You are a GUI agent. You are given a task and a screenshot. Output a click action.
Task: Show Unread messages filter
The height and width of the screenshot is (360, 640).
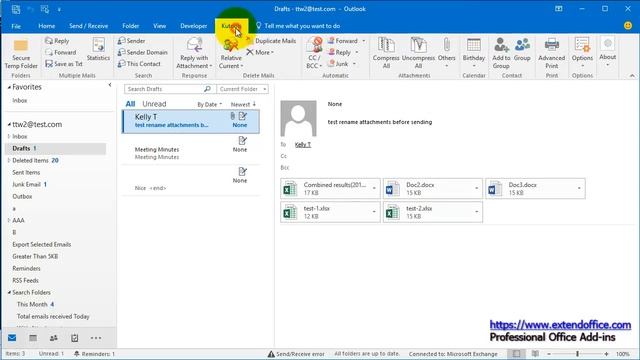[154, 104]
